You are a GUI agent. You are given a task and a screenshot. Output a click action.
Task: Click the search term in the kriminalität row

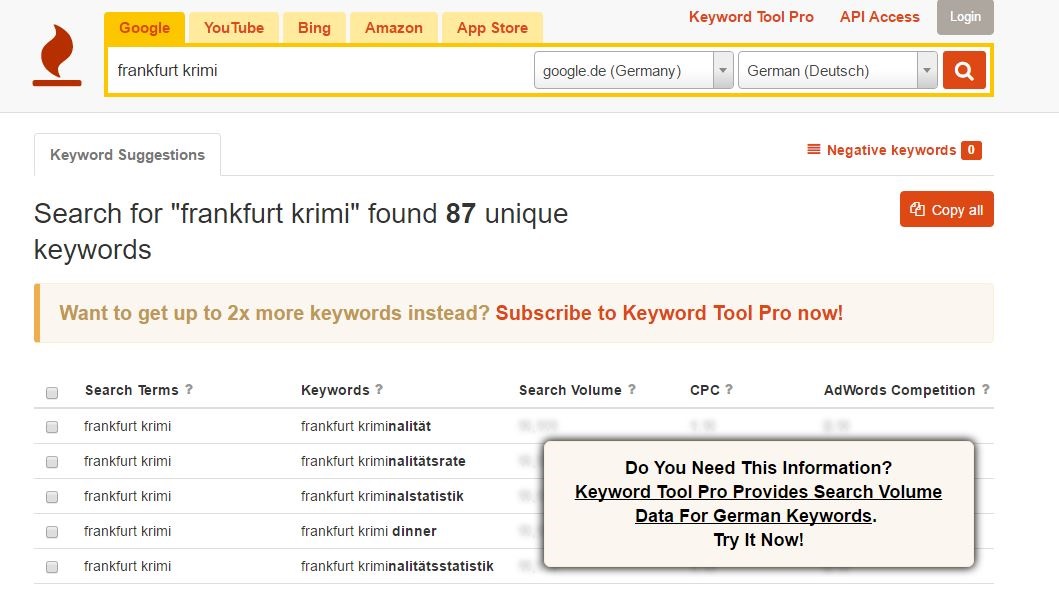pyautogui.click(x=128, y=426)
